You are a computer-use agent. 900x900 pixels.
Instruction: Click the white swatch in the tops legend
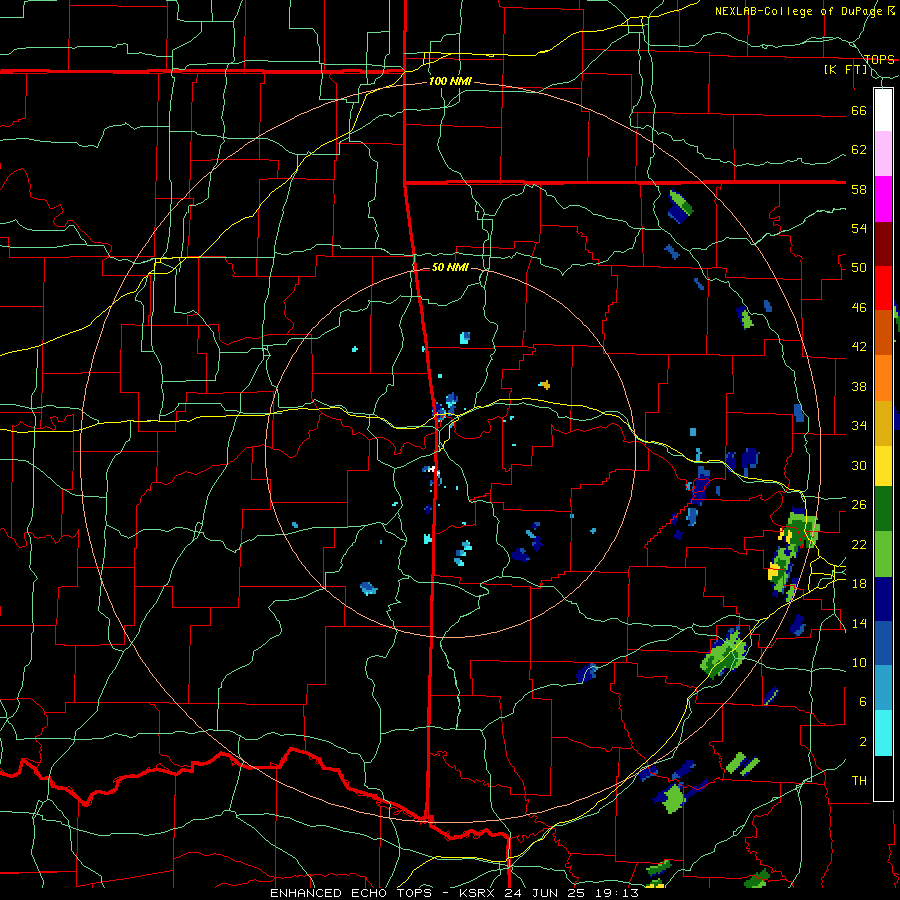pos(883,110)
